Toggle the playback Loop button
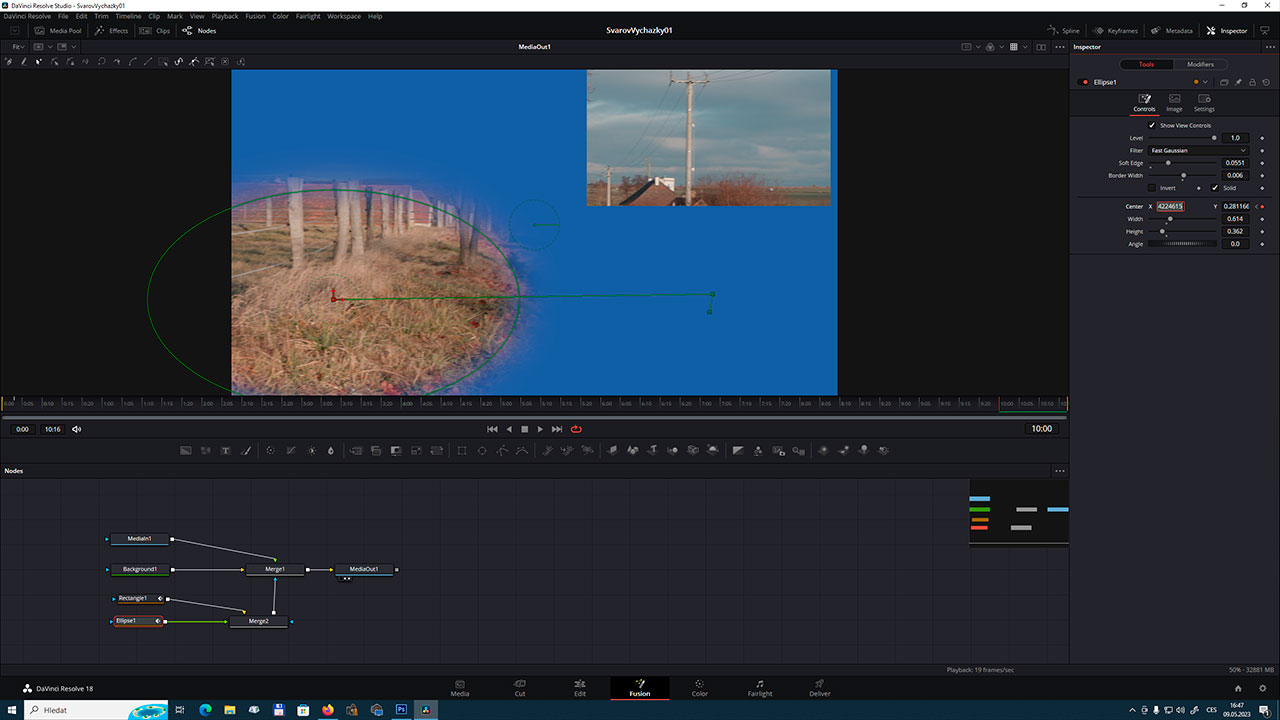 coord(576,429)
